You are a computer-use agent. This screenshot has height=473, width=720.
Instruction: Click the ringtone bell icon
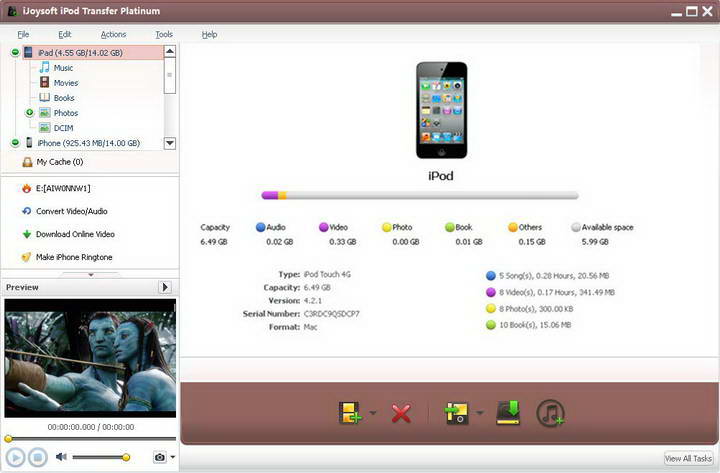click(x=27, y=257)
